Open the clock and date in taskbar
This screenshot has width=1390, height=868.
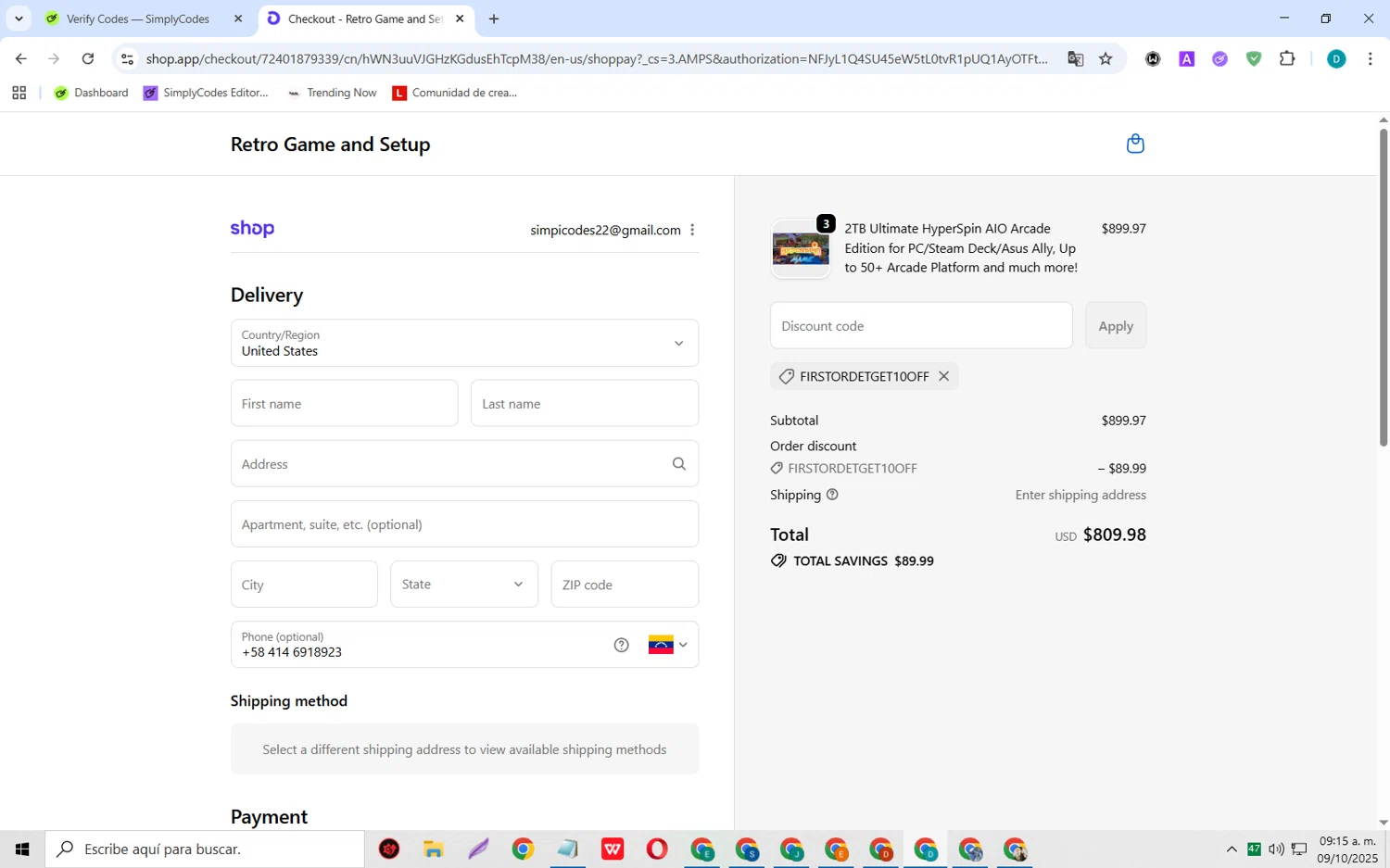[x=1347, y=849]
